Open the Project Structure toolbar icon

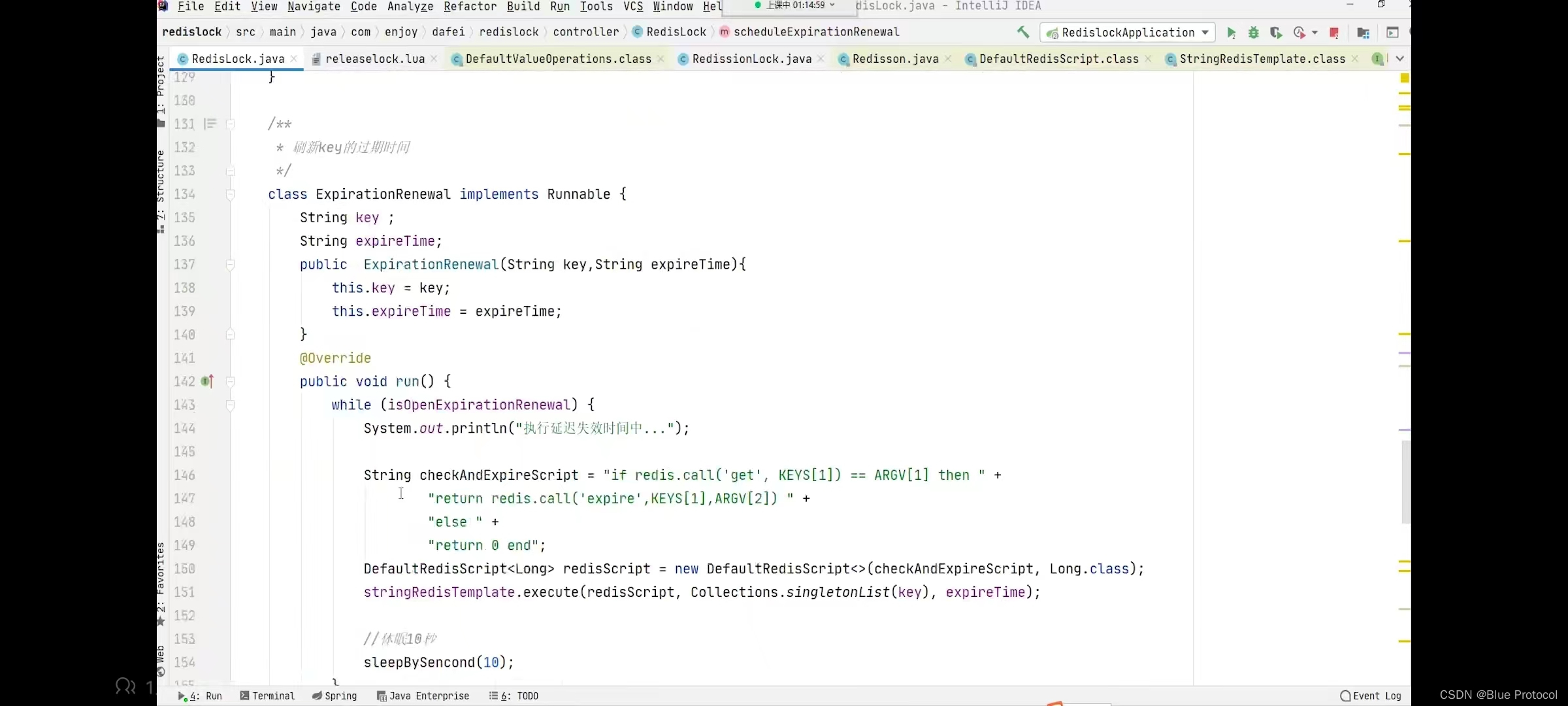point(1363,33)
